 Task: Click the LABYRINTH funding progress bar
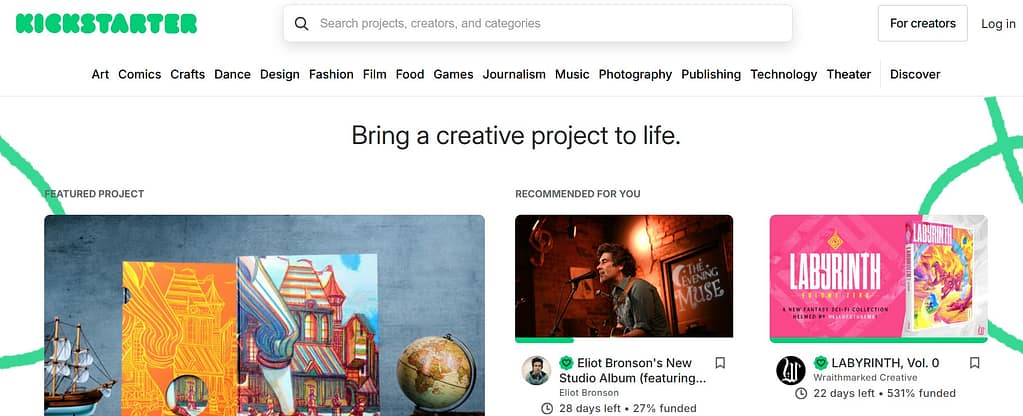click(x=878, y=340)
